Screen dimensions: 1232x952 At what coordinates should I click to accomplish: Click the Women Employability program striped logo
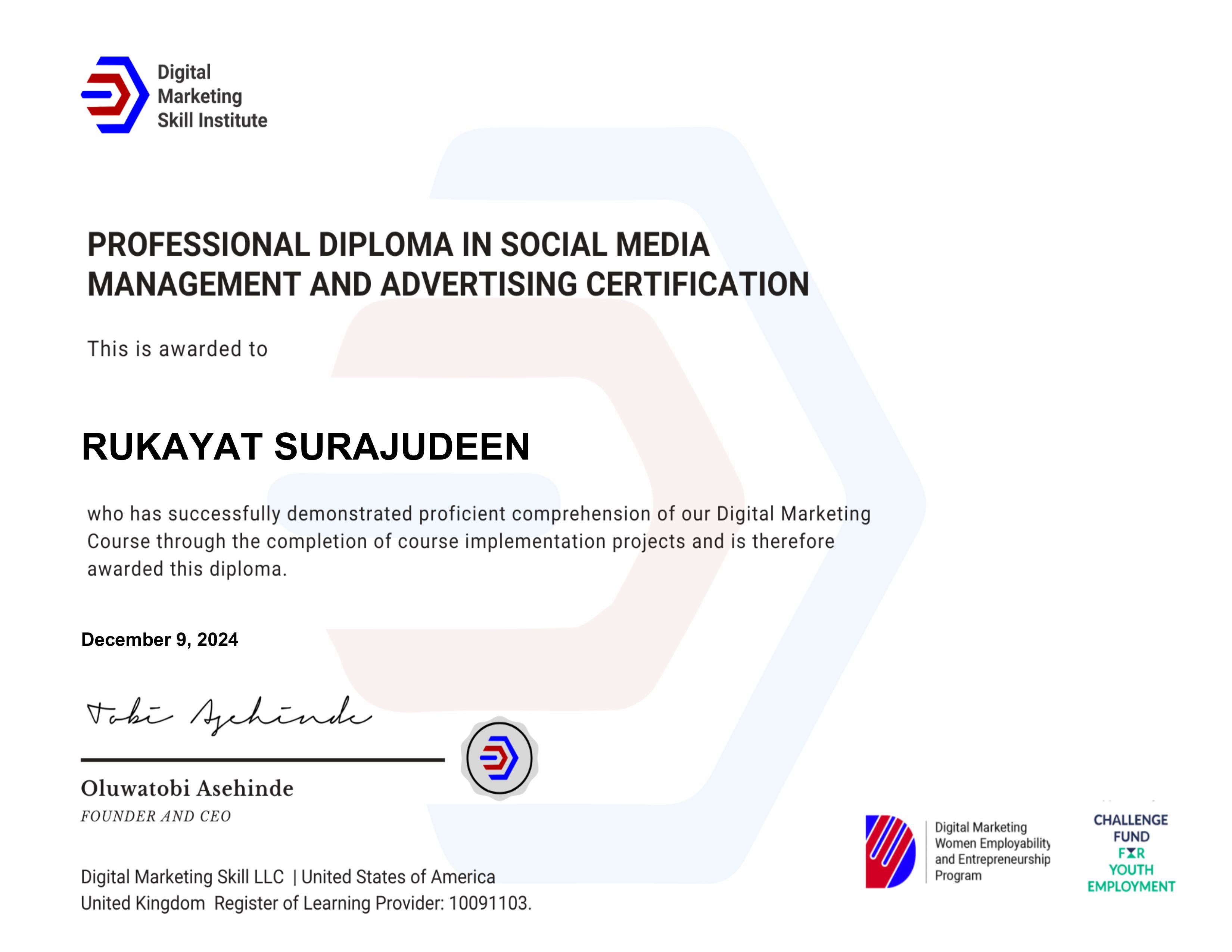[890, 851]
